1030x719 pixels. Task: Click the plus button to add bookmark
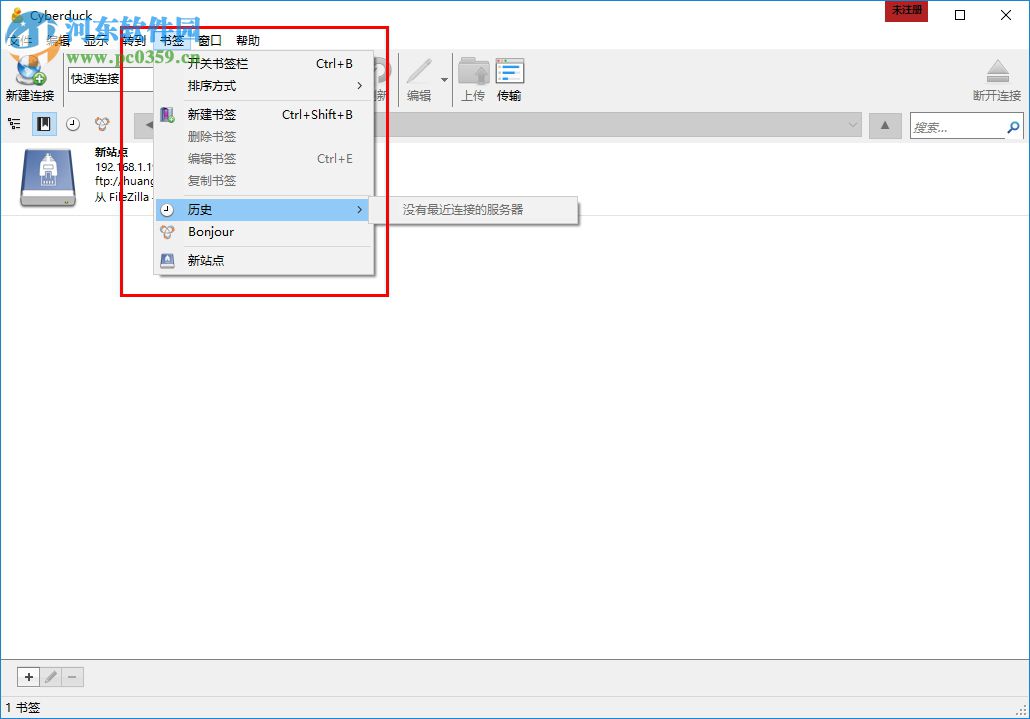click(x=28, y=677)
